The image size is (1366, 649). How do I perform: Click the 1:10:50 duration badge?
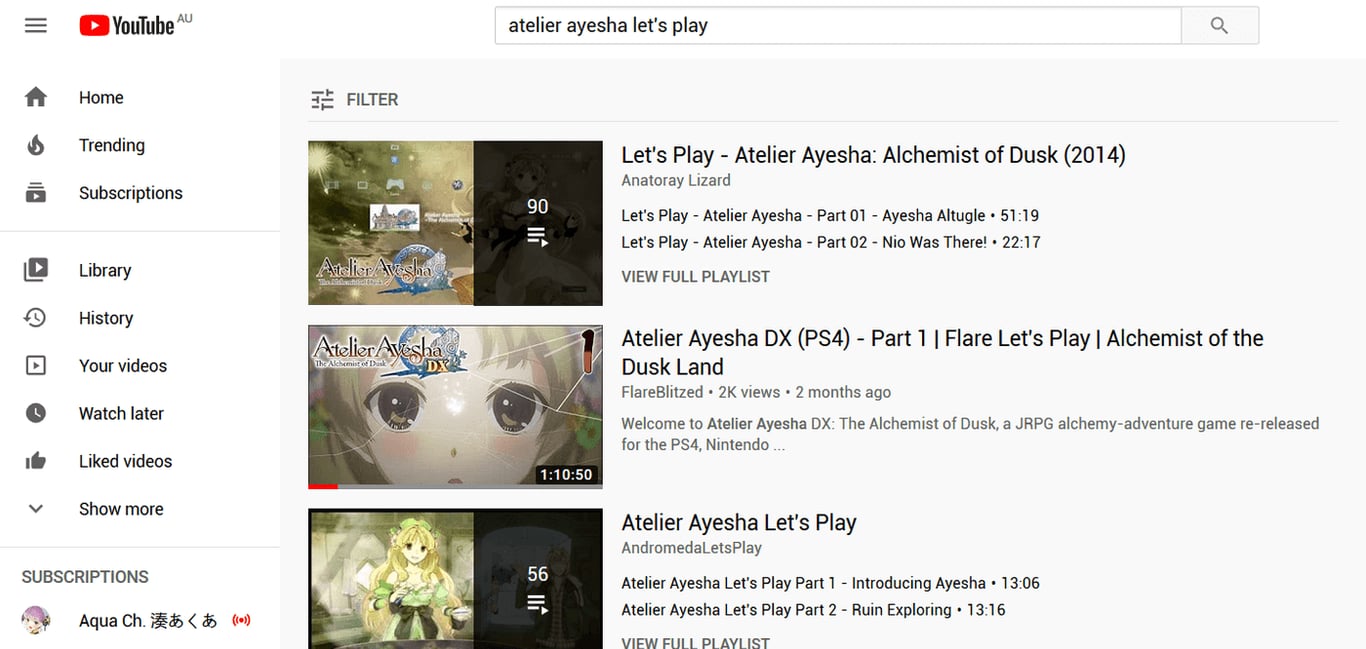(x=566, y=475)
